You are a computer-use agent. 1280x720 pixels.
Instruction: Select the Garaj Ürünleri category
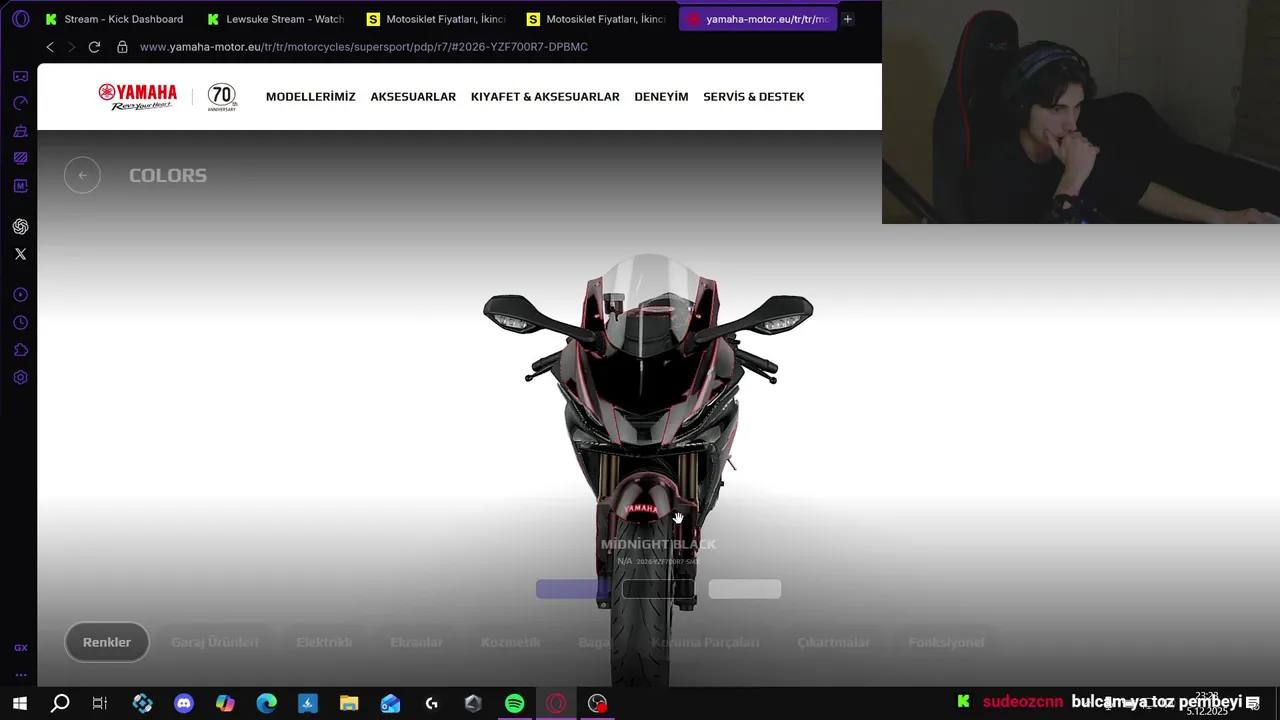[x=215, y=642]
